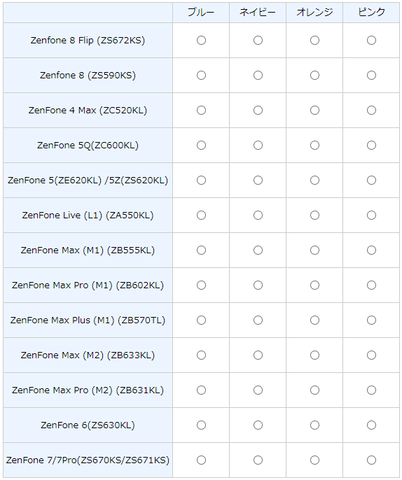Select pink circle for ZenFone 5Q

click(x=371, y=145)
